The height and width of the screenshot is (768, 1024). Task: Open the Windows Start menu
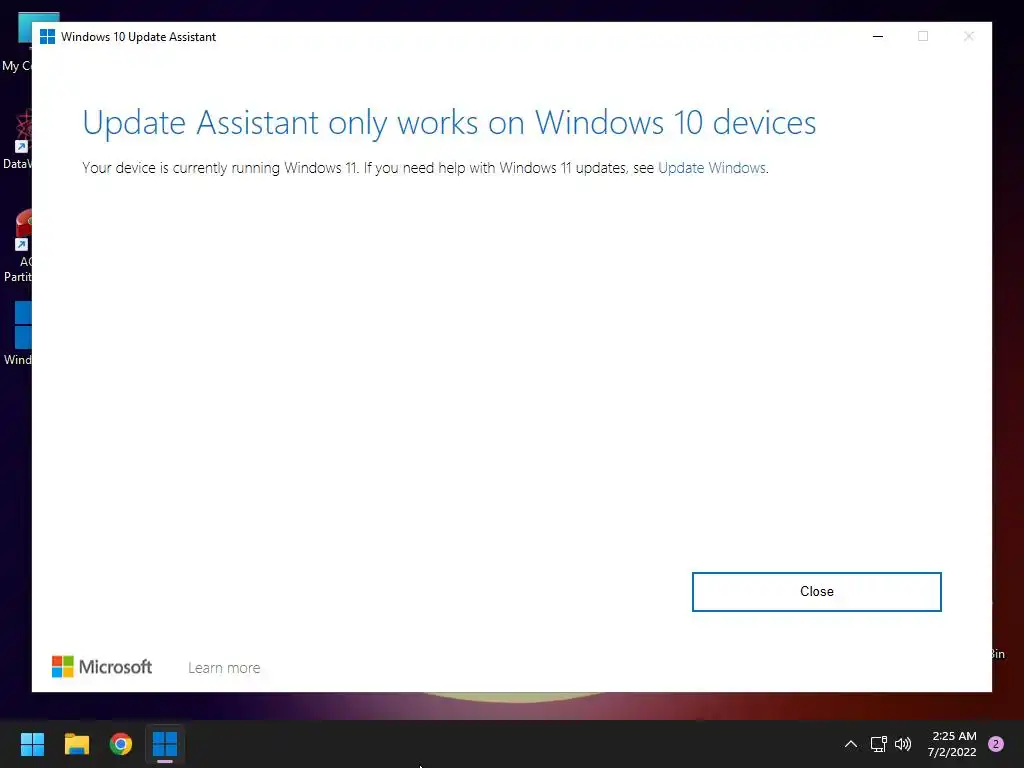pos(32,744)
